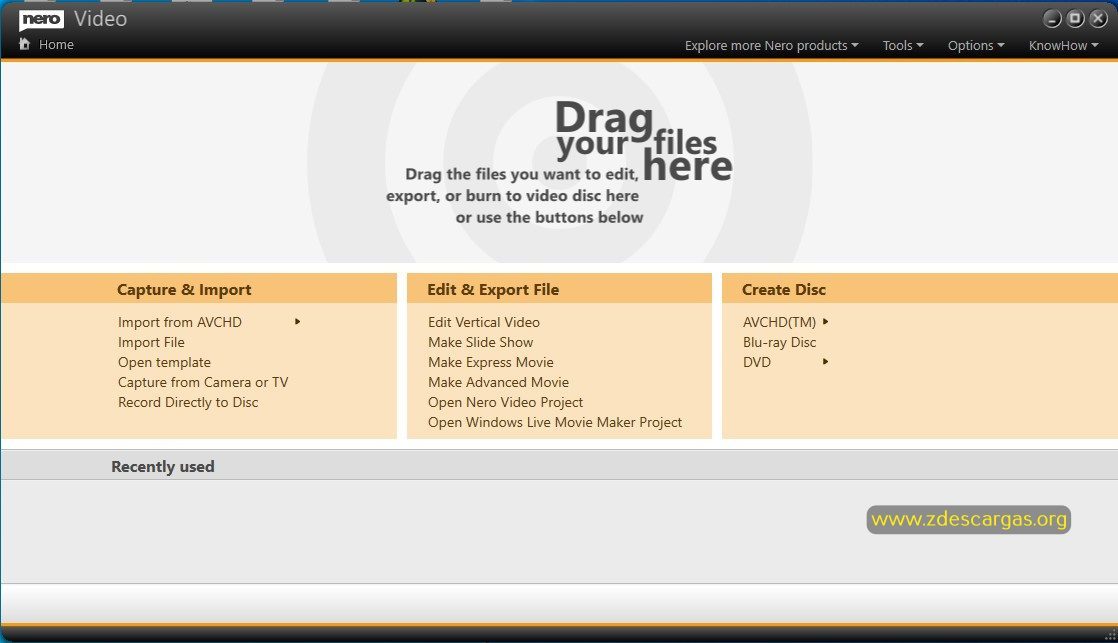
Task: Click the window resize grip corner
Action: pos(1110,635)
